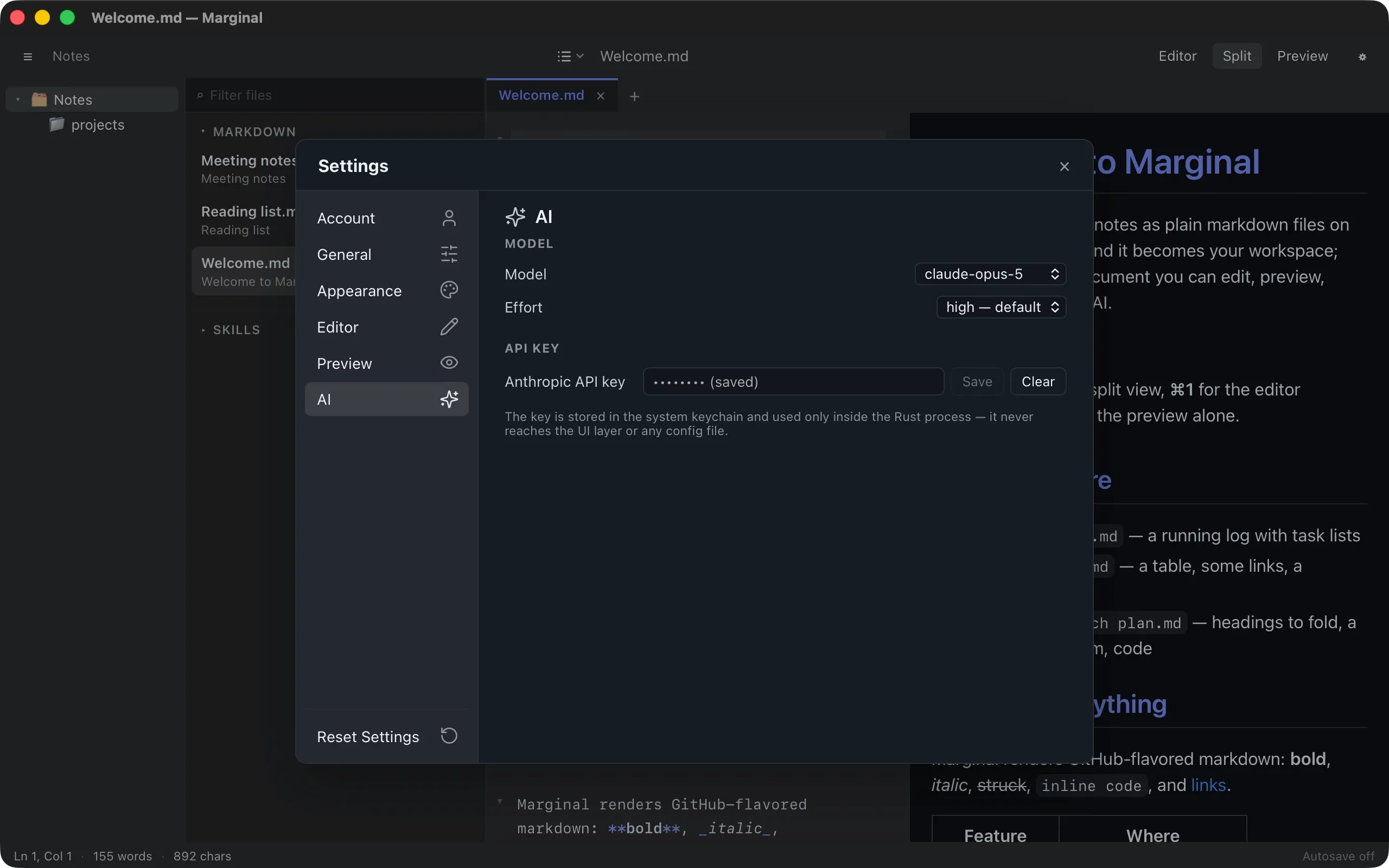Click the AI sparkle heading icon
This screenshot has width=1389, height=868.
click(515, 217)
